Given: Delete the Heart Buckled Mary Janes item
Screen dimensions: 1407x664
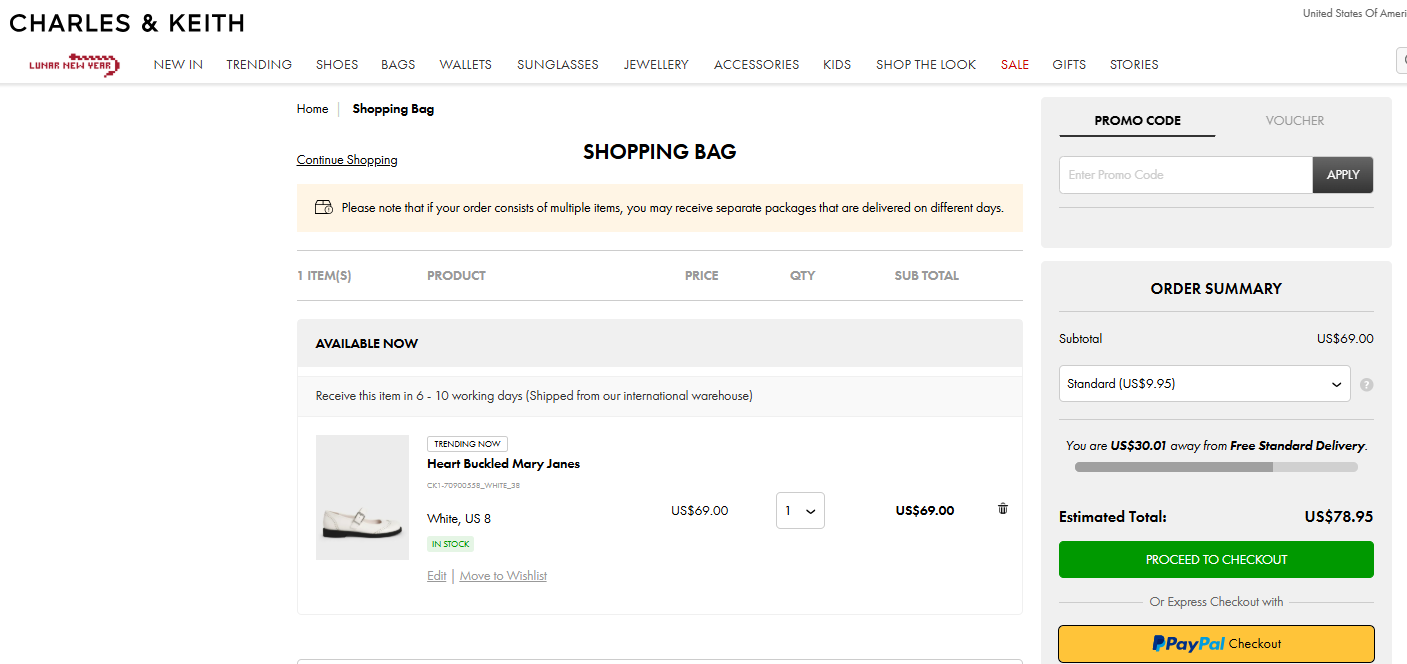Looking at the screenshot, I should (1002, 509).
